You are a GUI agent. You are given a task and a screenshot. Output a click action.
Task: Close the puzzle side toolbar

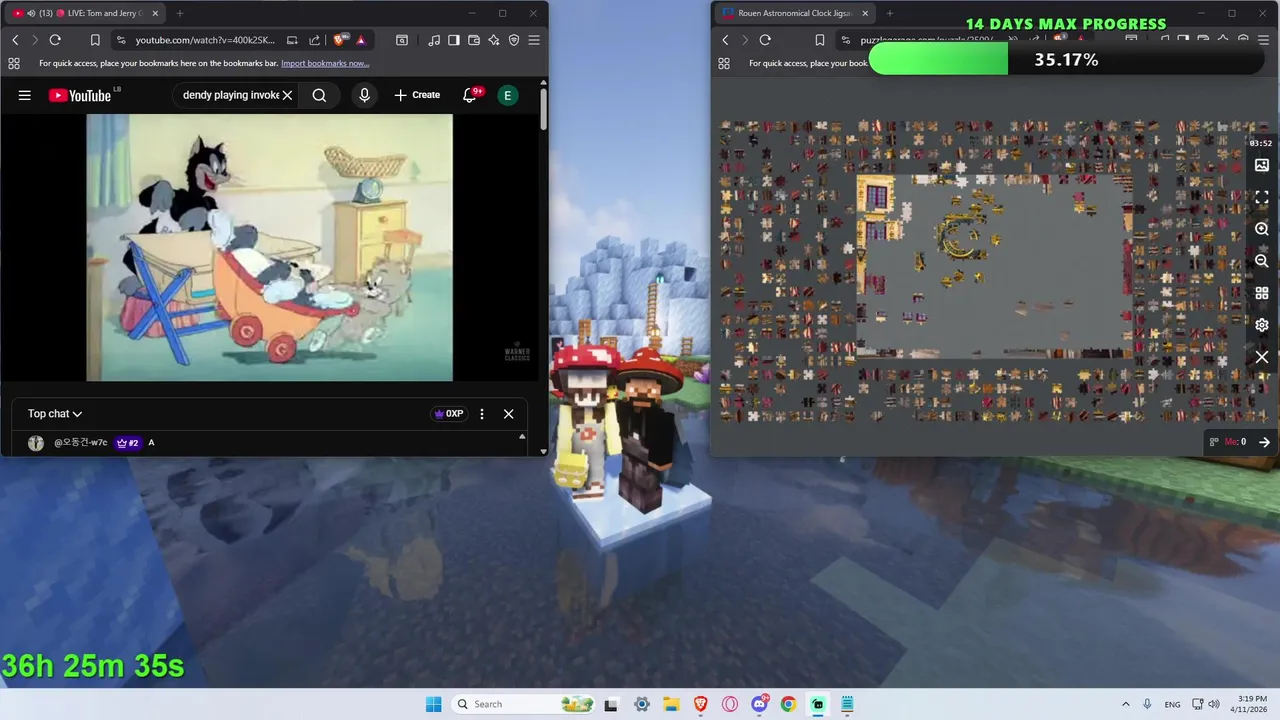(1261, 357)
